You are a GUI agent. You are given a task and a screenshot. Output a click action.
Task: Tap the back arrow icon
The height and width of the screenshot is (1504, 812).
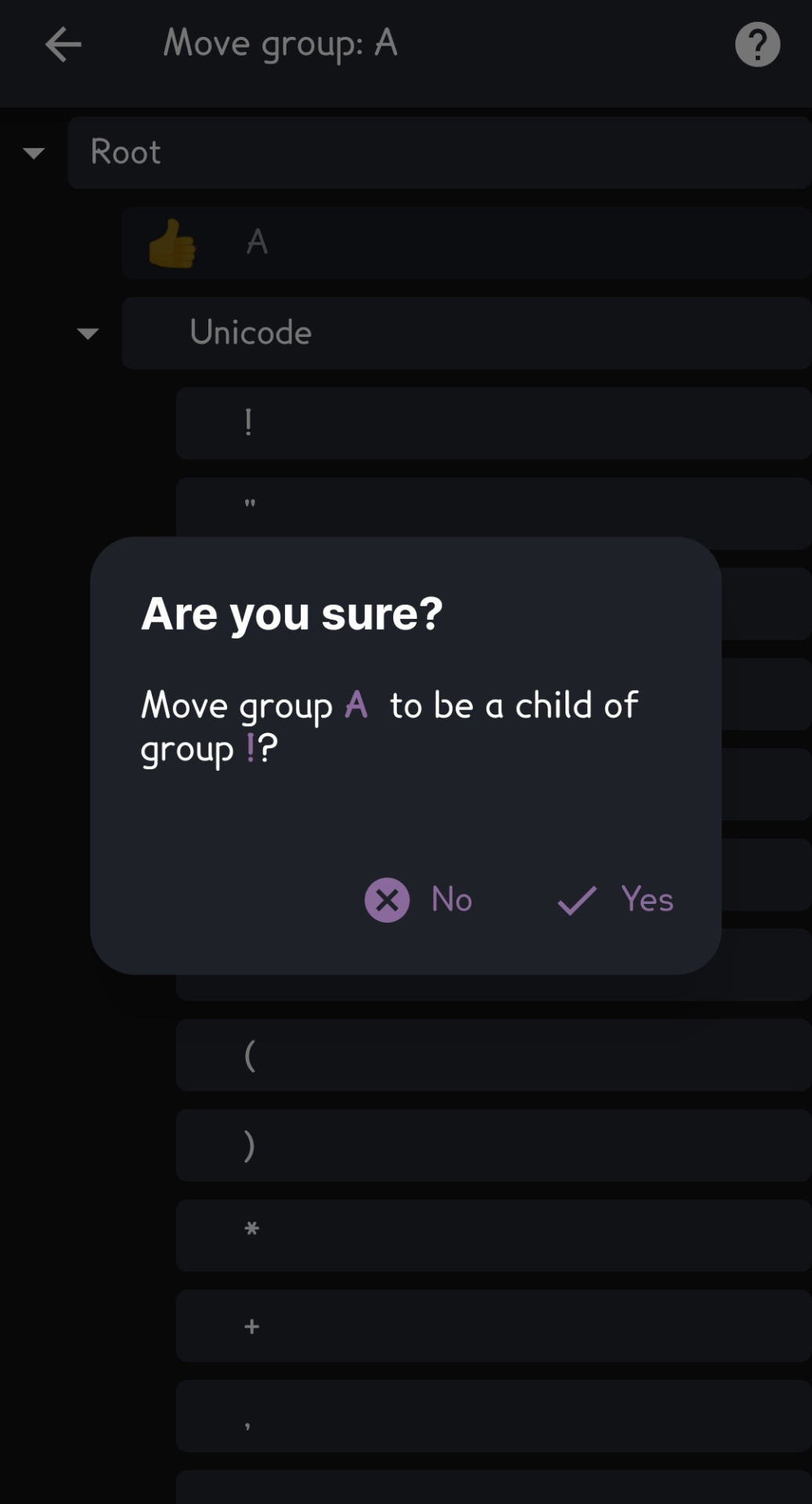click(x=63, y=44)
